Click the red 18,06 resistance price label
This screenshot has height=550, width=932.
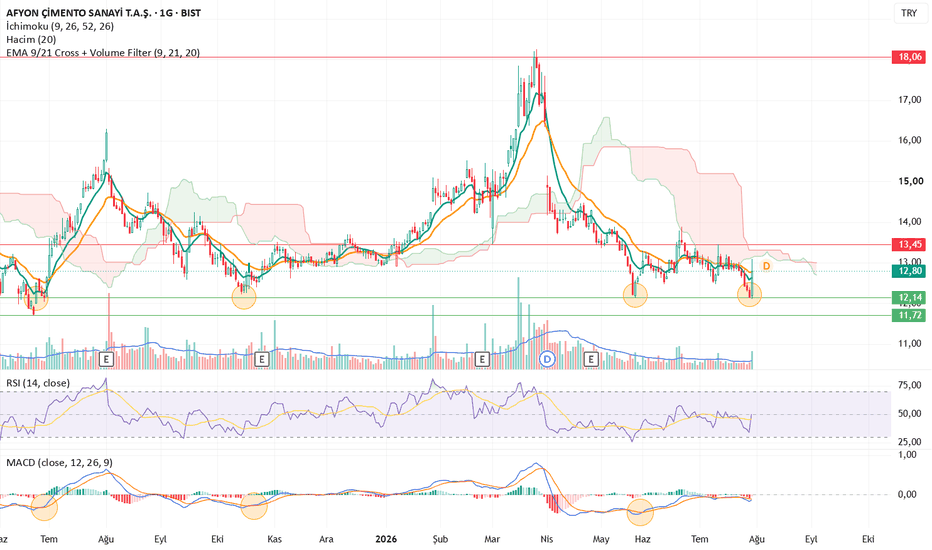[909, 57]
